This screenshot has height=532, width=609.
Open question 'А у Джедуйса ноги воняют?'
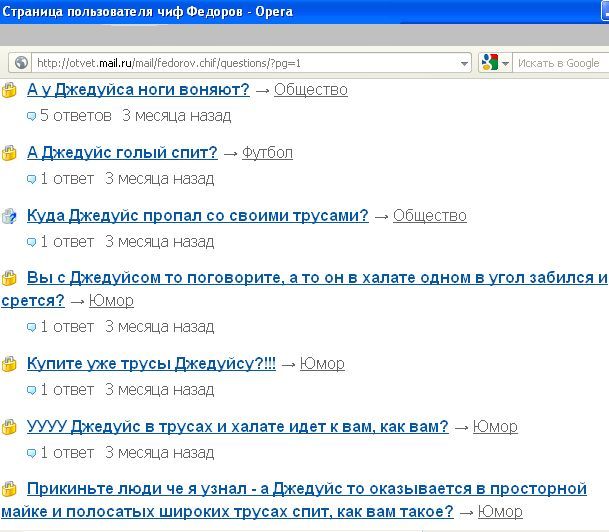click(138, 90)
